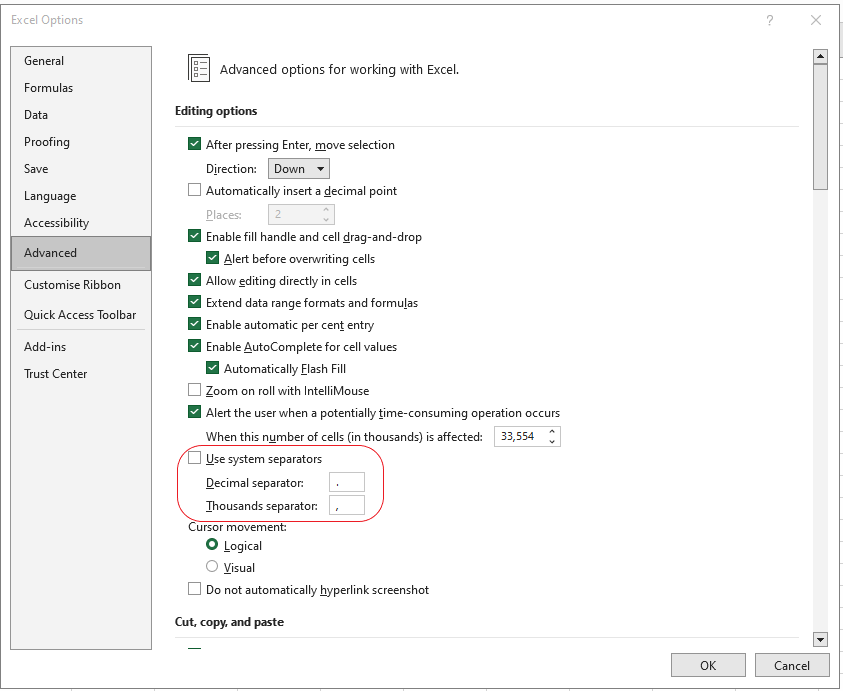
Task: Check Use system separators
Action: (x=194, y=458)
